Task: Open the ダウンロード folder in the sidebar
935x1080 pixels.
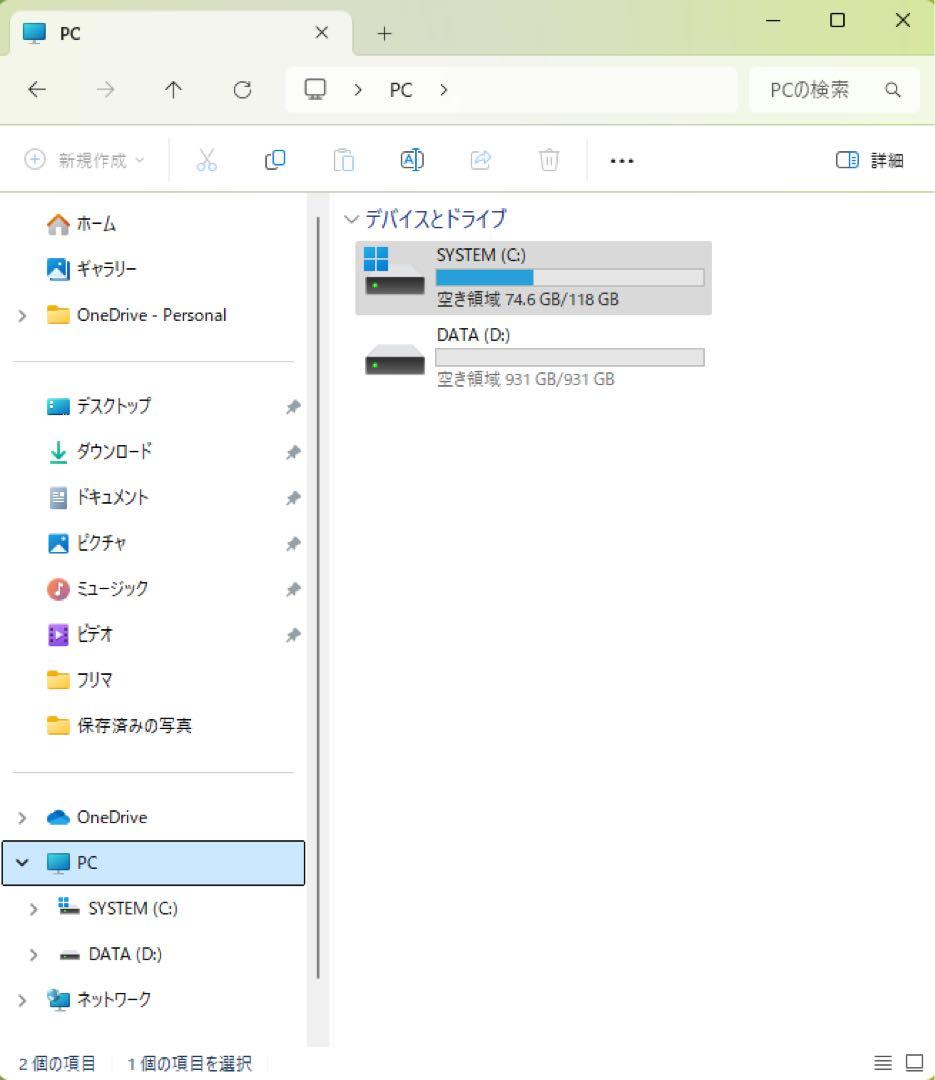Action: pos(113,451)
